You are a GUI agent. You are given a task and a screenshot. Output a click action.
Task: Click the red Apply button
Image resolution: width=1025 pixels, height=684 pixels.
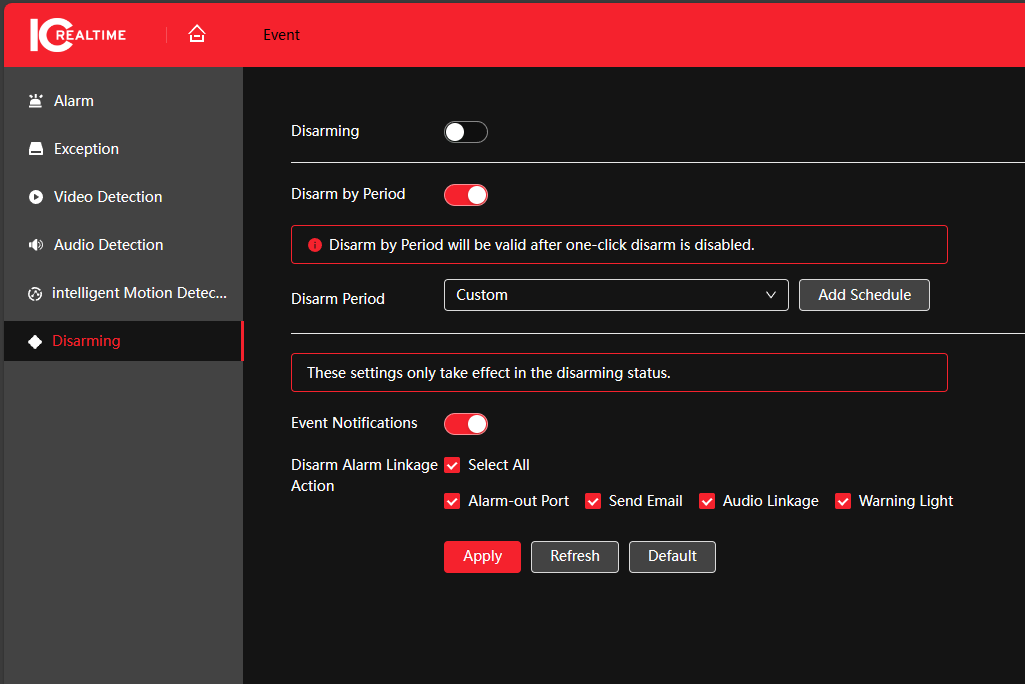click(x=482, y=557)
